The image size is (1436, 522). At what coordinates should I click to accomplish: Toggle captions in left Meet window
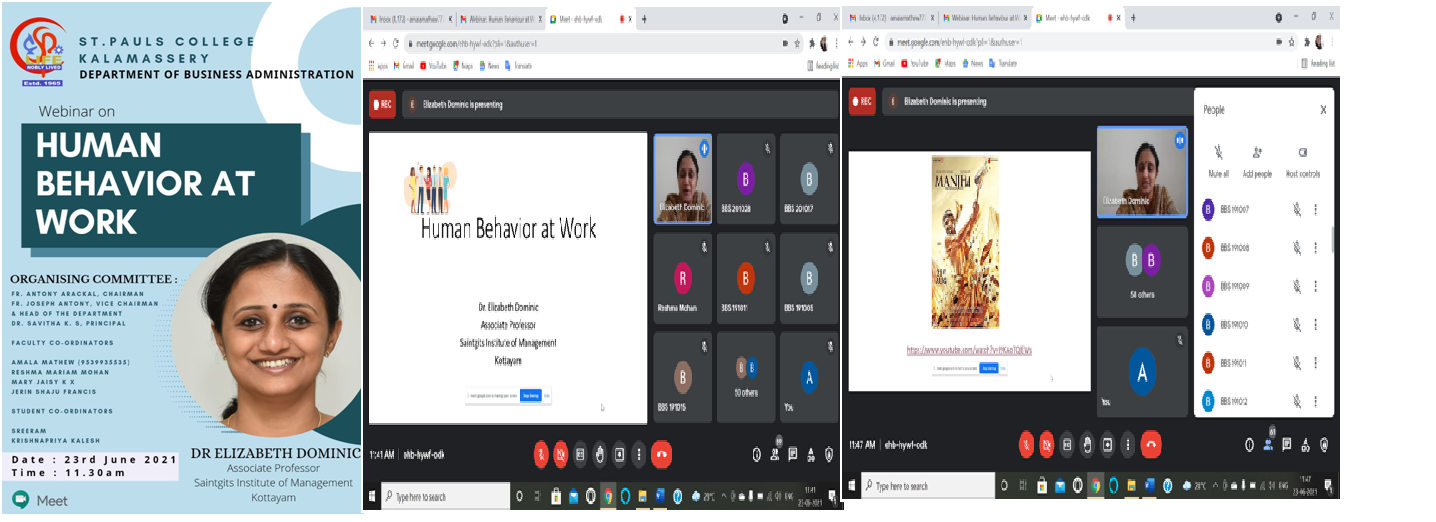[580, 454]
